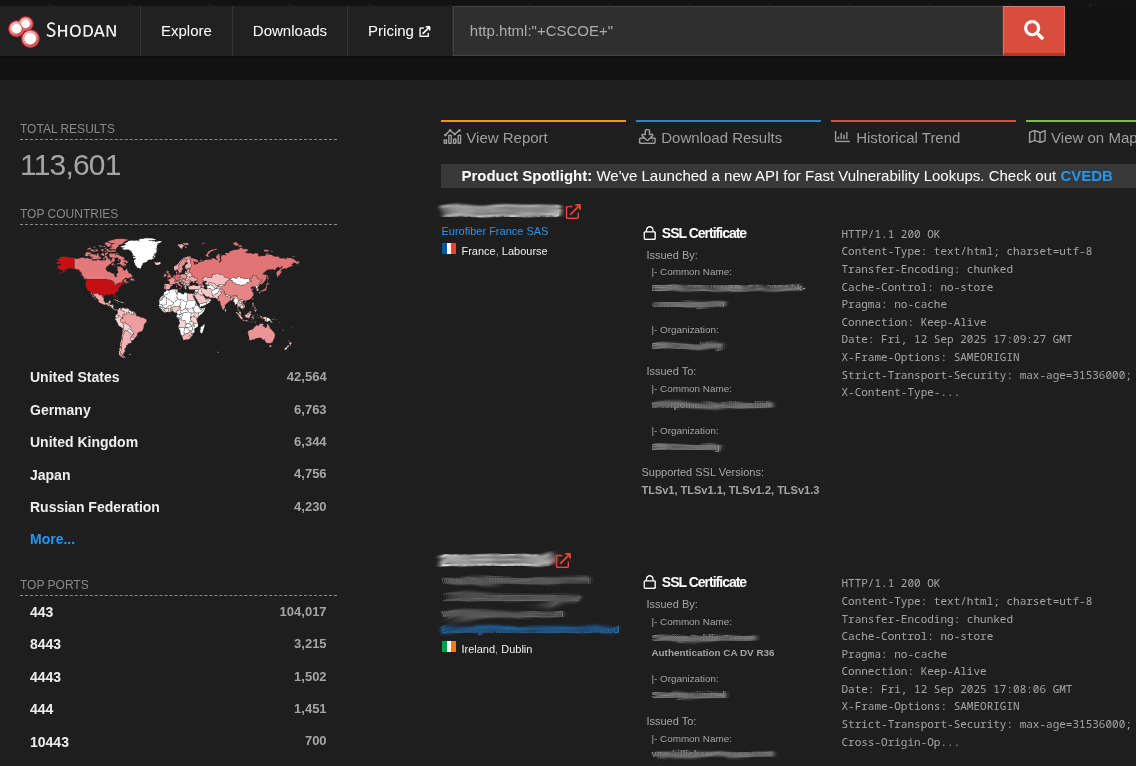Screen dimensions: 1136x766
Task: Open the Explore menu
Action: click(186, 31)
